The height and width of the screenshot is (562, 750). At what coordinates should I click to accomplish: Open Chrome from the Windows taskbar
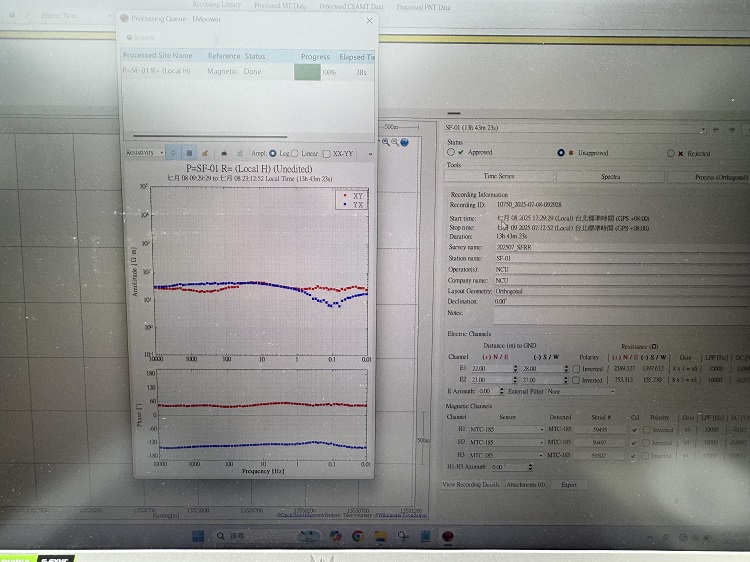click(357, 536)
